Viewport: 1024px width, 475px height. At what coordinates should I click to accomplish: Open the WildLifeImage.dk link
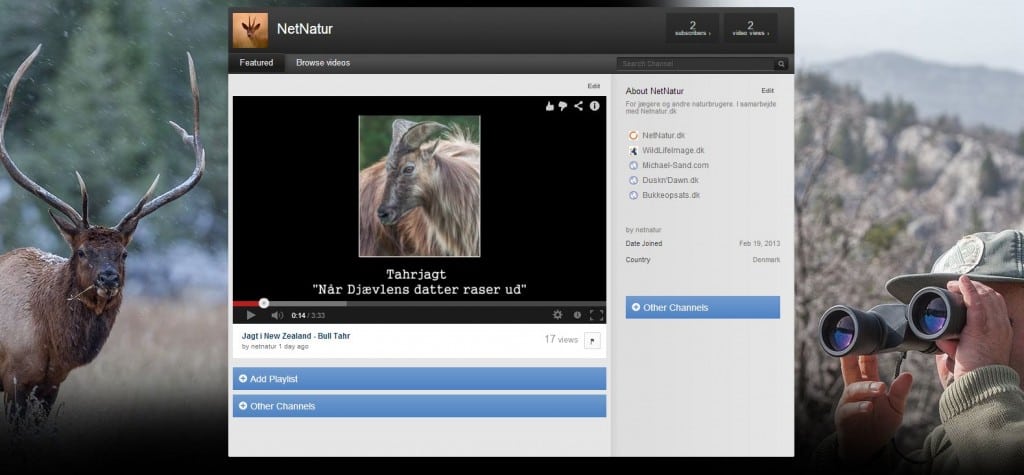(x=673, y=150)
